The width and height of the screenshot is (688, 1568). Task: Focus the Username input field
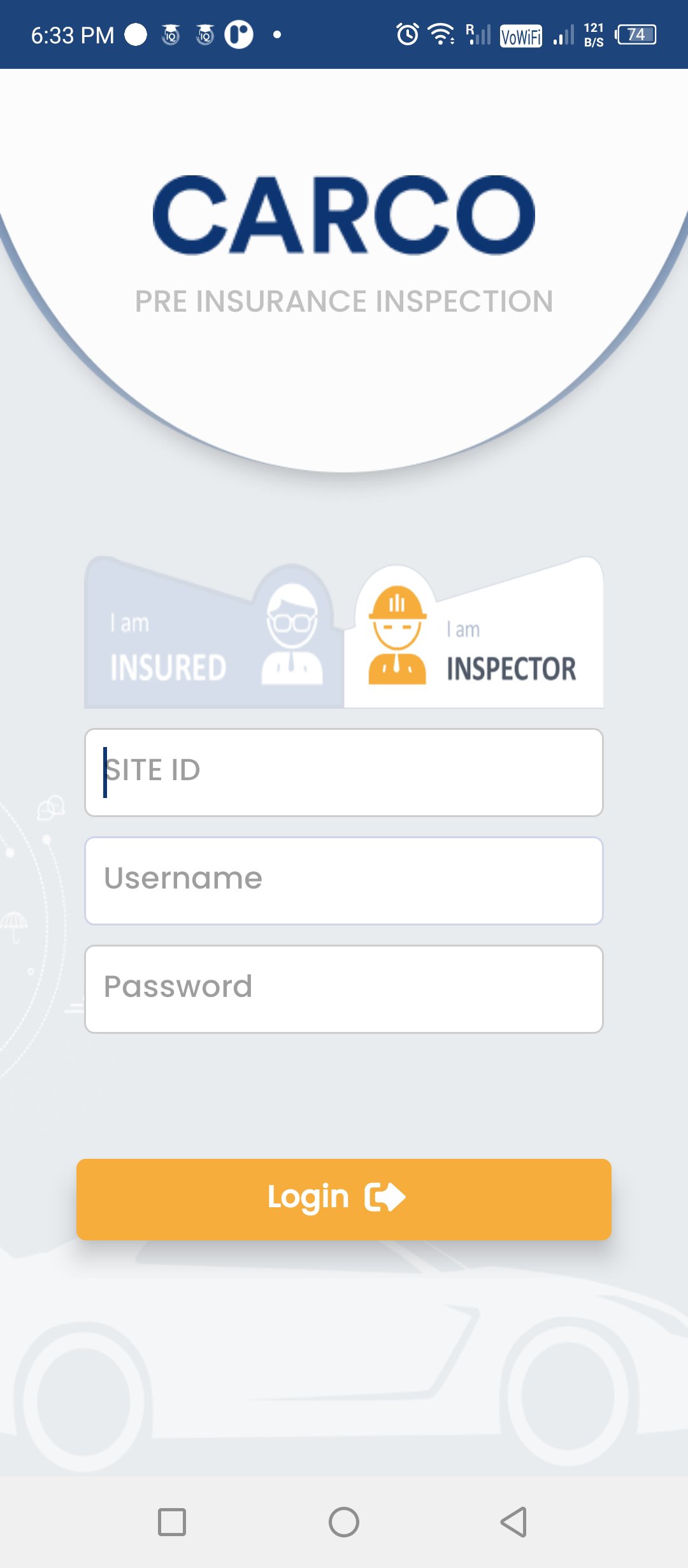[x=344, y=881]
